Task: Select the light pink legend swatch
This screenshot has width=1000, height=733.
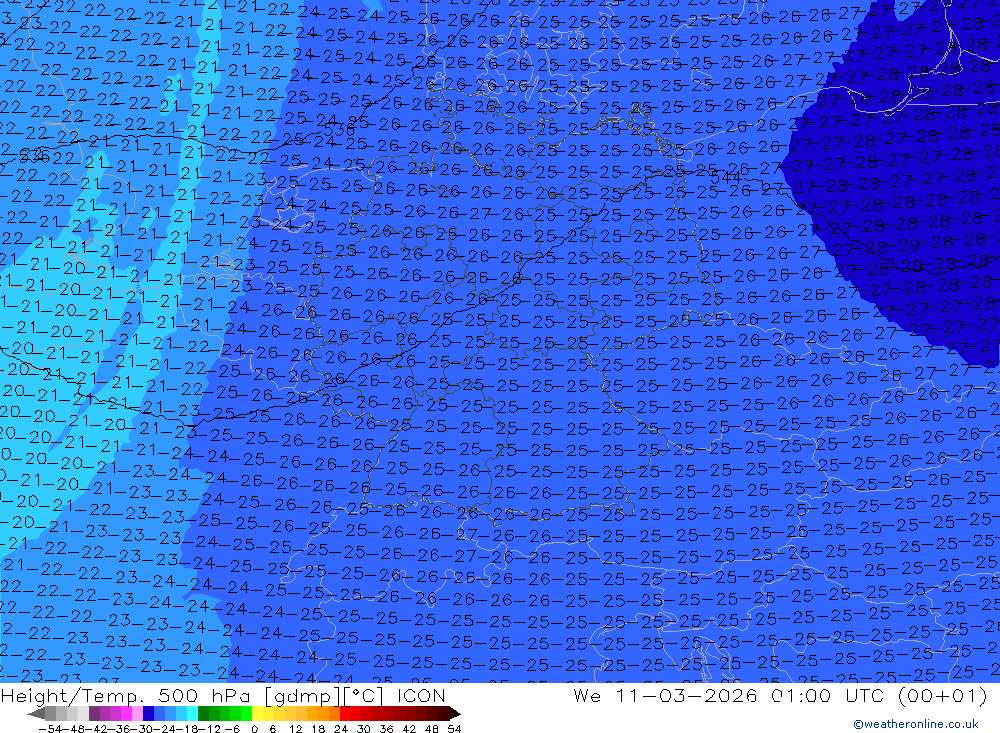Action: 137,713
